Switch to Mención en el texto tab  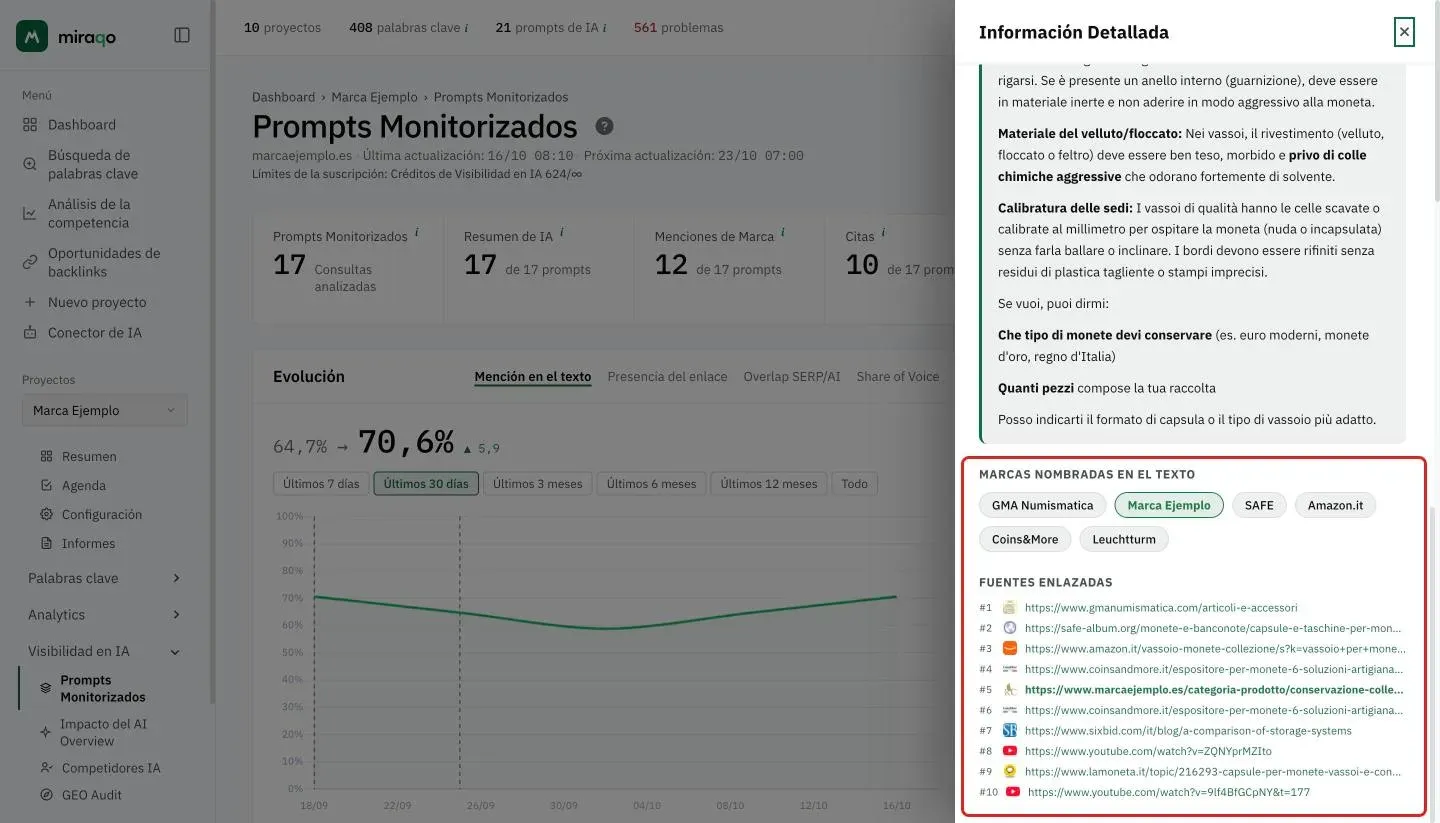[533, 377]
